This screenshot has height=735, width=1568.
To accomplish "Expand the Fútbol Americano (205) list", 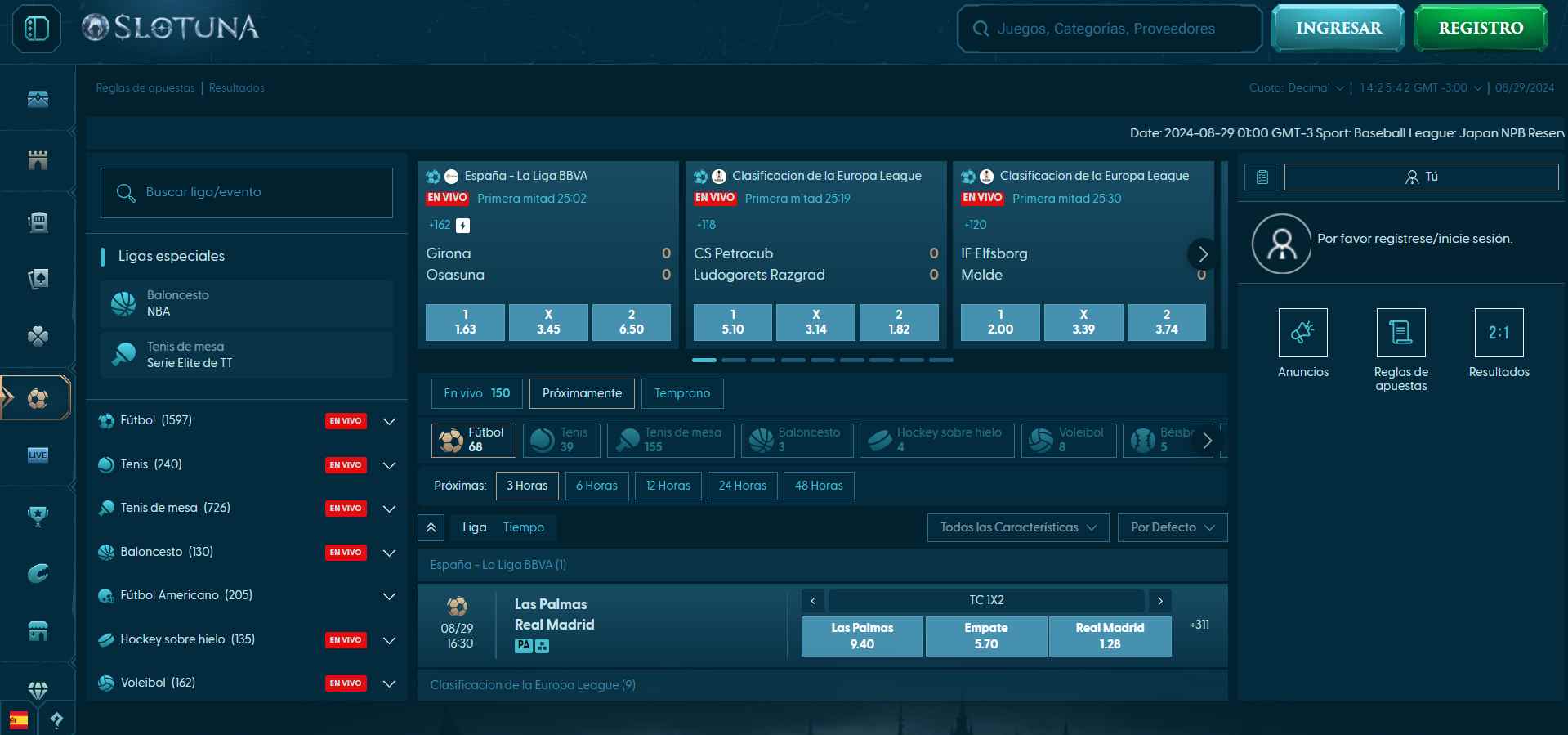I will click(389, 596).
